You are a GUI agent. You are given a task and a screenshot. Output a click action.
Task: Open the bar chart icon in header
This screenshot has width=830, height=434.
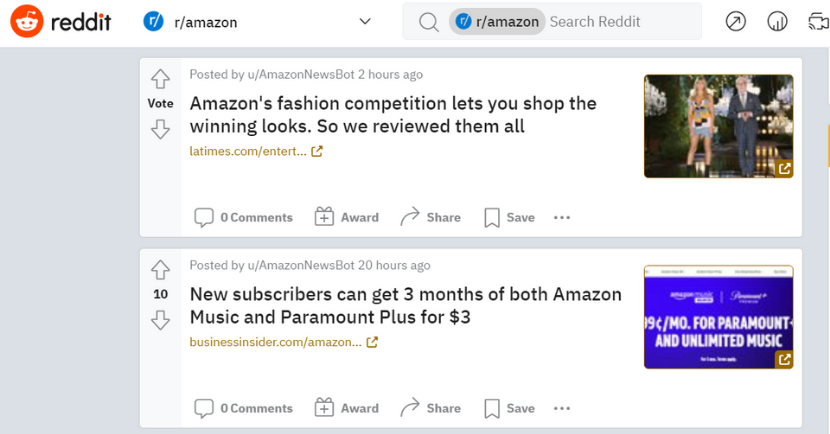pyautogui.click(x=777, y=22)
